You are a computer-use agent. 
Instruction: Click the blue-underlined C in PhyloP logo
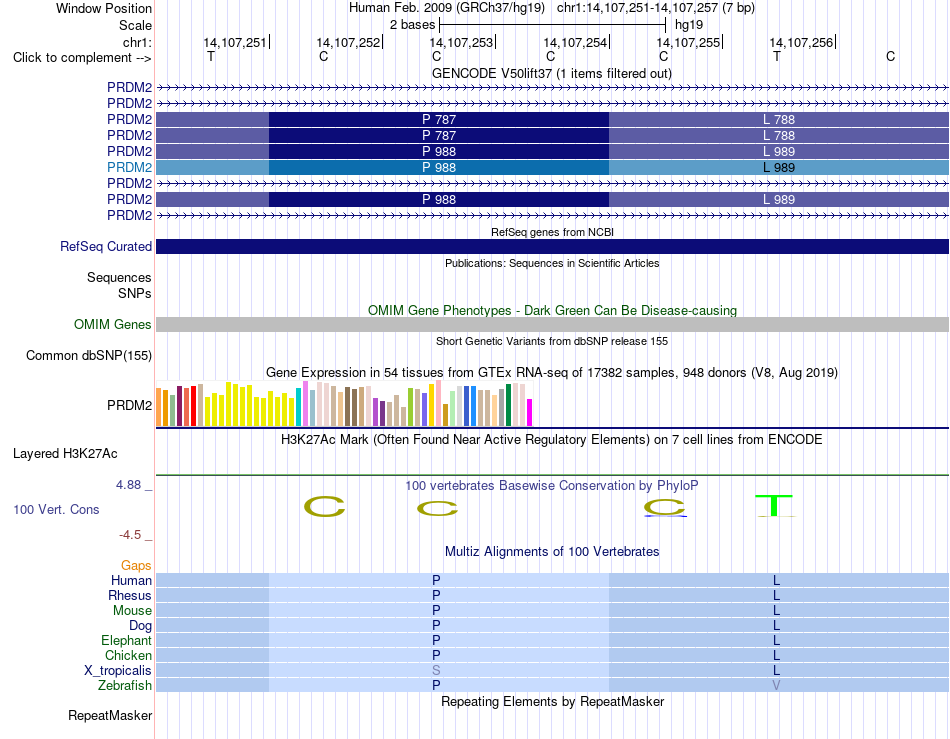pos(665,507)
